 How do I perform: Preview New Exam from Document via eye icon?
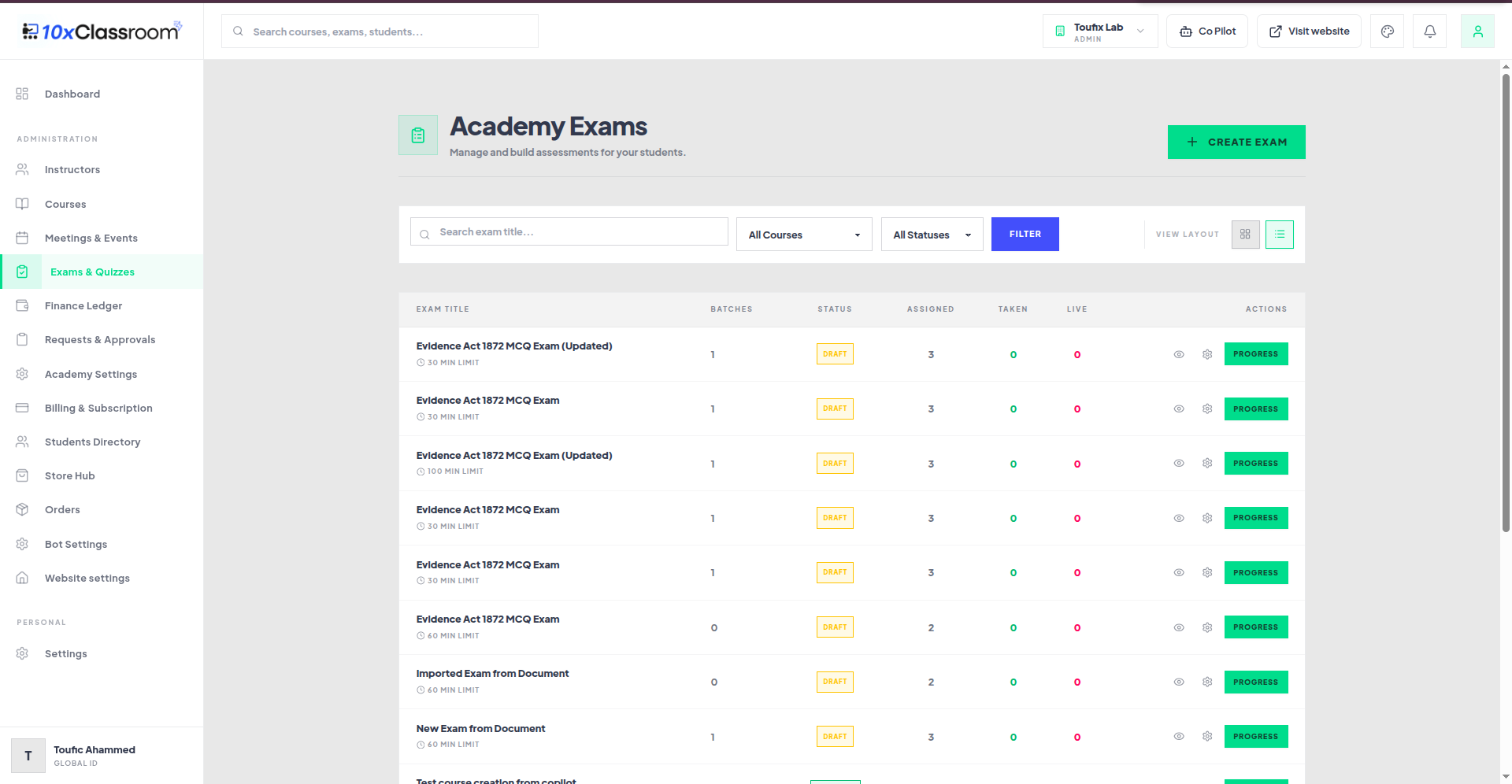(1179, 736)
